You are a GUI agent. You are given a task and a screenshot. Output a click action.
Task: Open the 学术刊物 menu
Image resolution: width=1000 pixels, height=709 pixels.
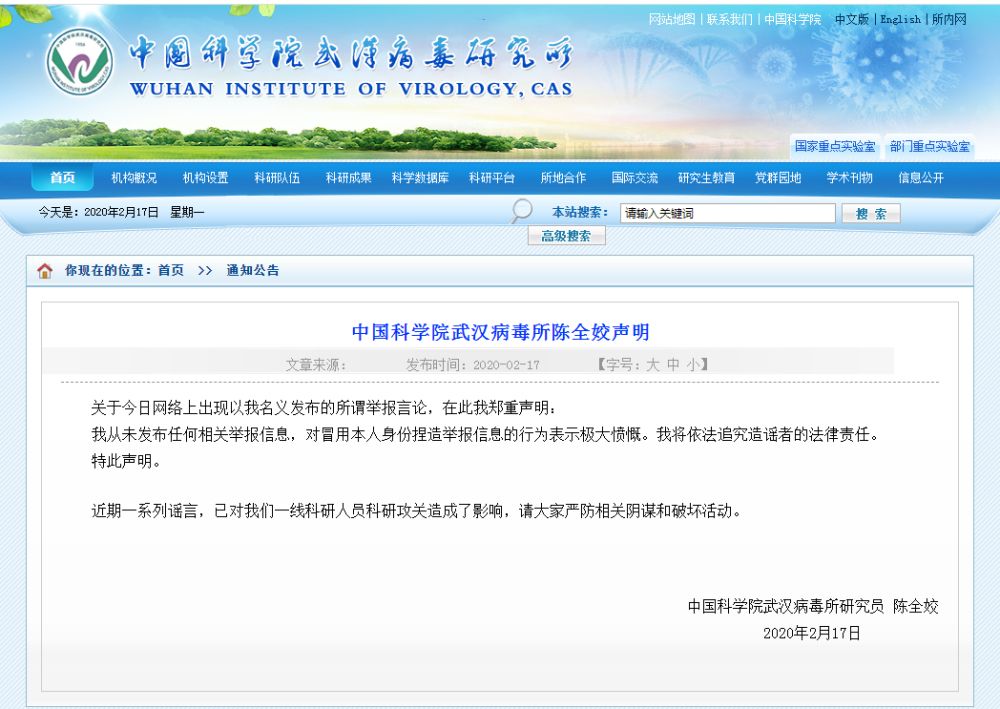point(849,178)
